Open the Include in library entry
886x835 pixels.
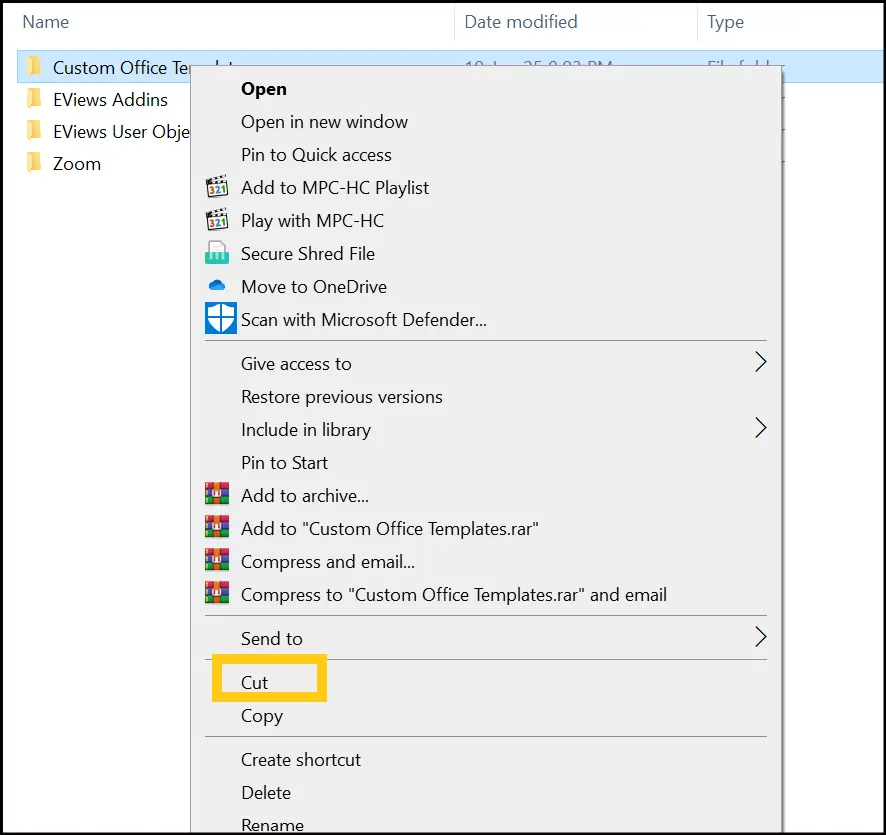(x=306, y=430)
